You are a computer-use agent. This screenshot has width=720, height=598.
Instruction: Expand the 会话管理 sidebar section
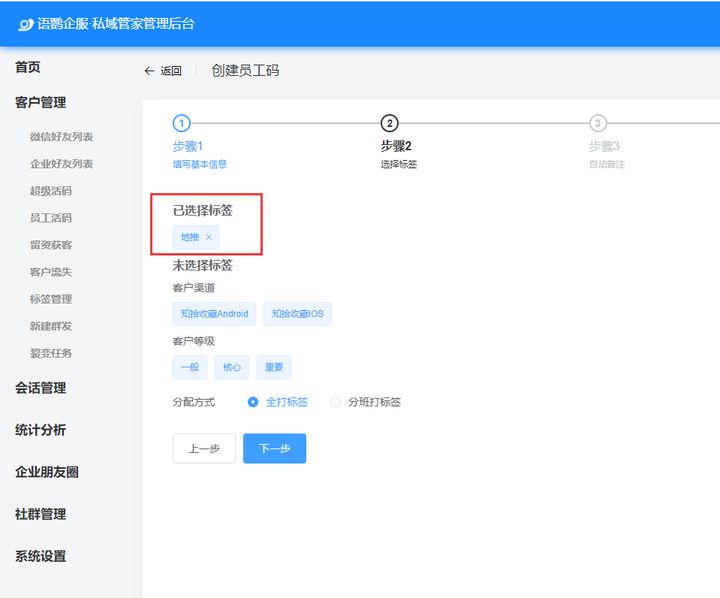(40, 388)
